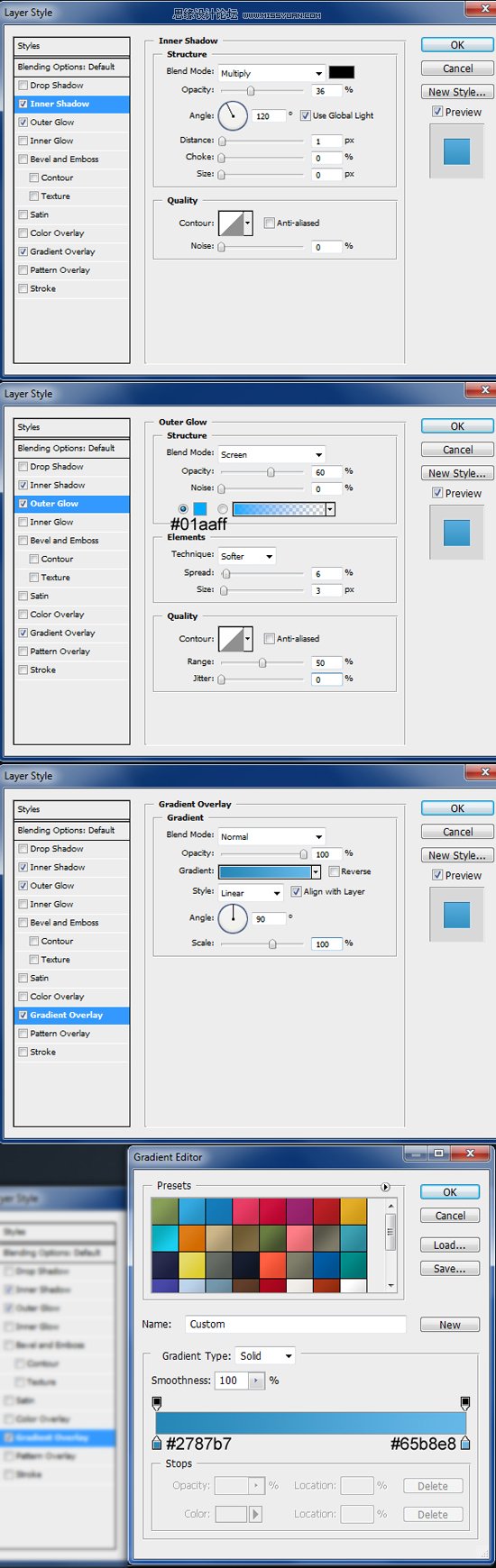Toggle Align with Layer checkbox

pyautogui.click(x=297, y=891)
